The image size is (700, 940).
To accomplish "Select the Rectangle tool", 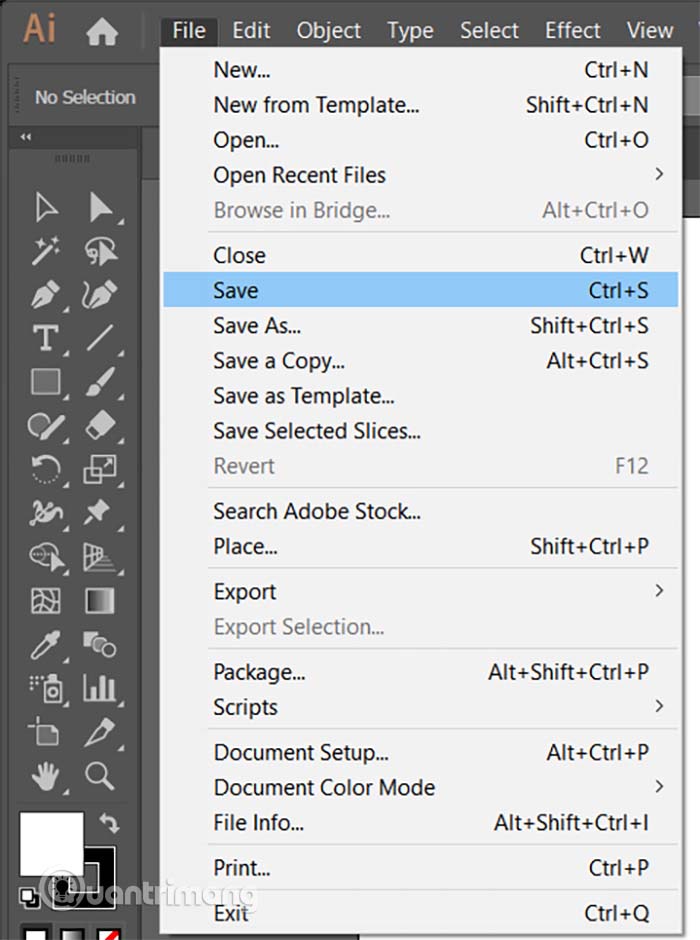I will [x=46, y=381].
